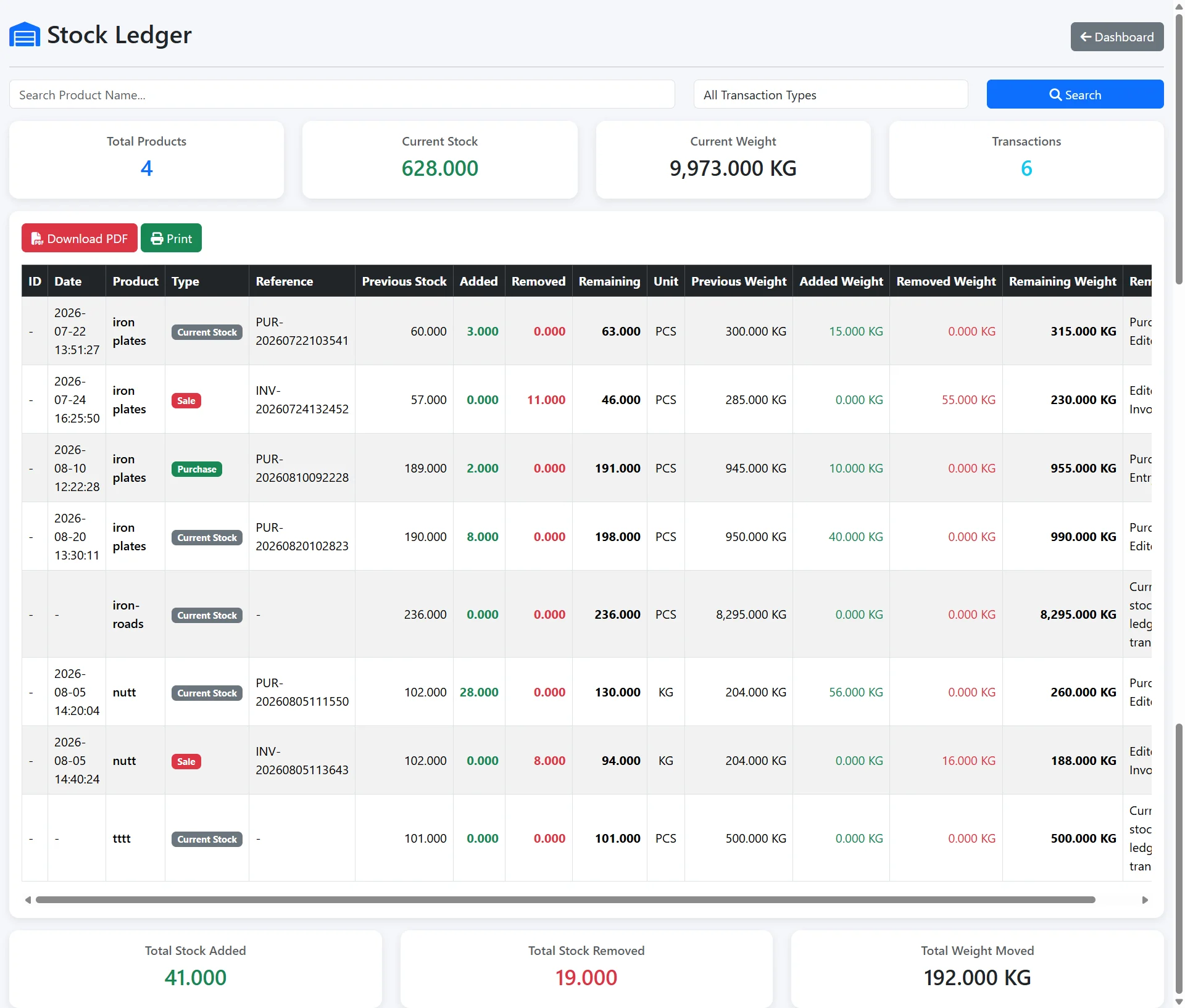Viewport: 1185px width, 1008px height.
Task: Click the Sale badge for INV-20260724132452
Action: pyautogui.click(x=186, y=400)
